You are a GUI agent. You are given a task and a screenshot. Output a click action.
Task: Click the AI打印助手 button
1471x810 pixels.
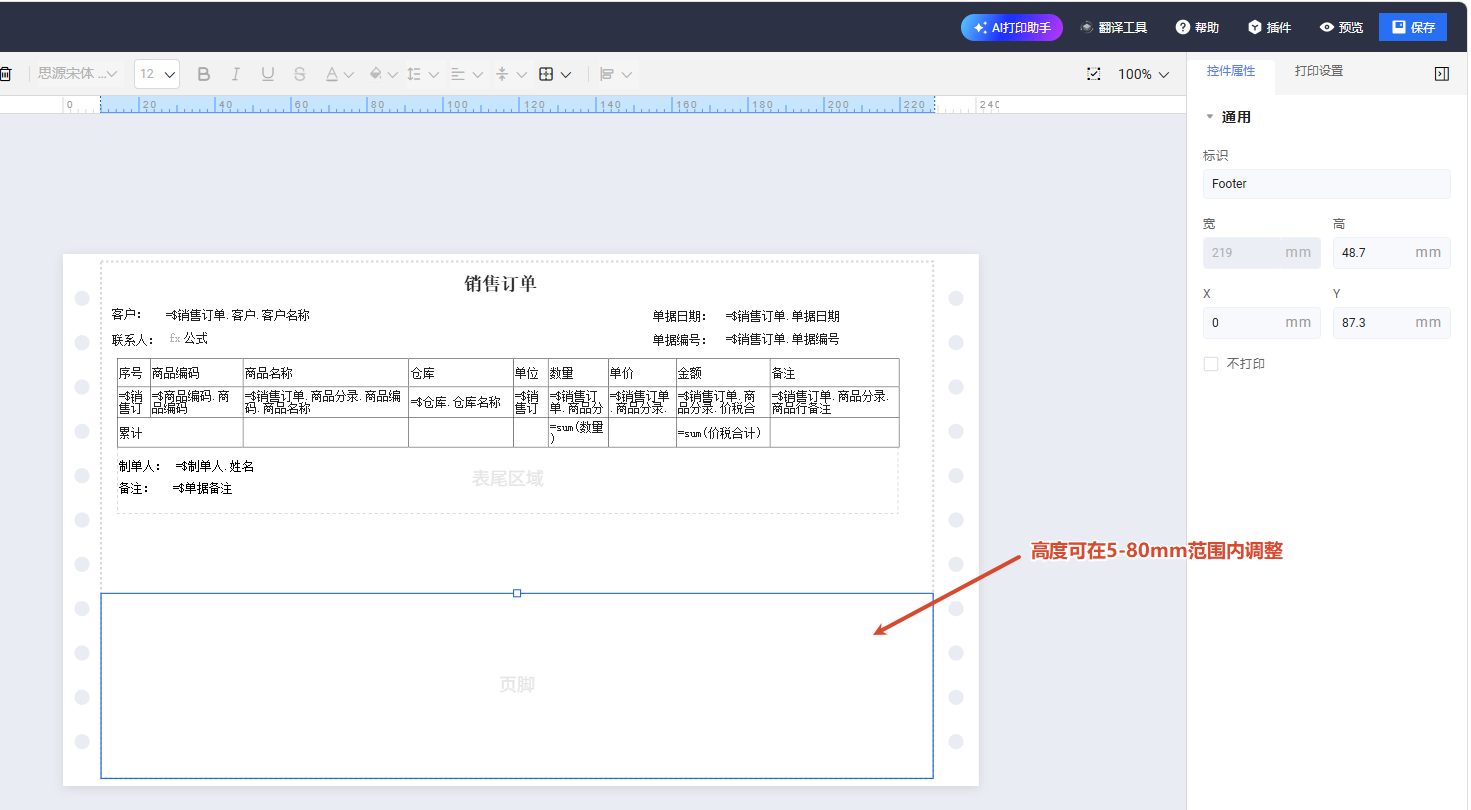tap(1012, 28)
